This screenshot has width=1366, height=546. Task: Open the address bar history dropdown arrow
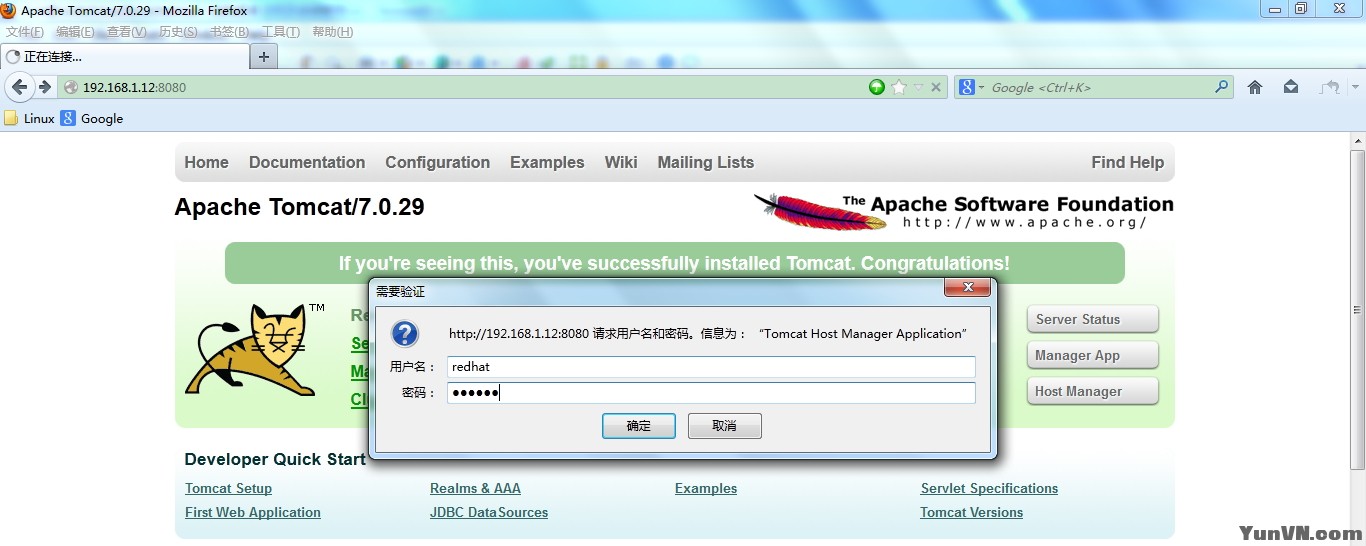pyautogui.click(x=918, y=87)
